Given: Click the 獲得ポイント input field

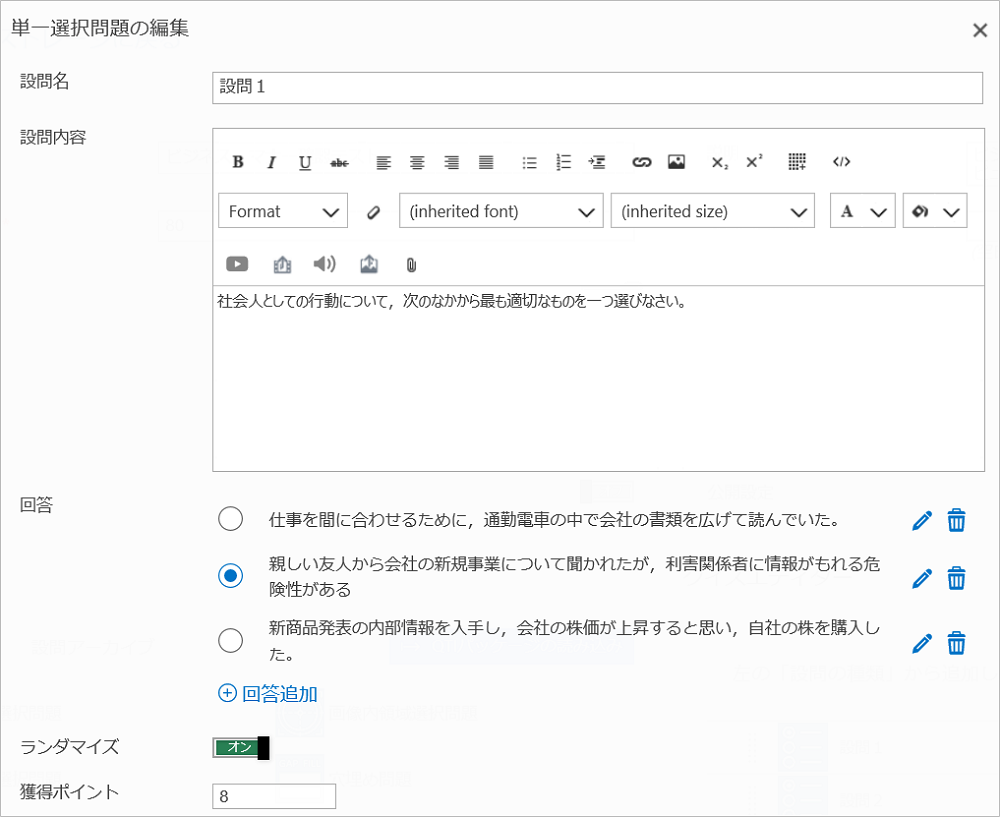Looking at the screenshot, I should click(274, 796).
